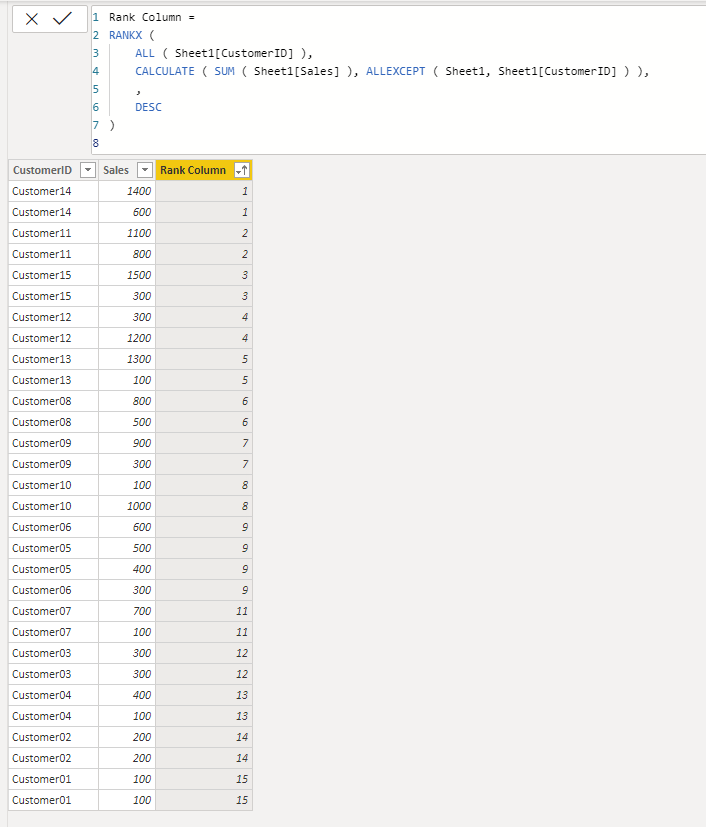706x827 pixels.
Task: Open the Sales column filter dropdown
Action: [144, 170]
